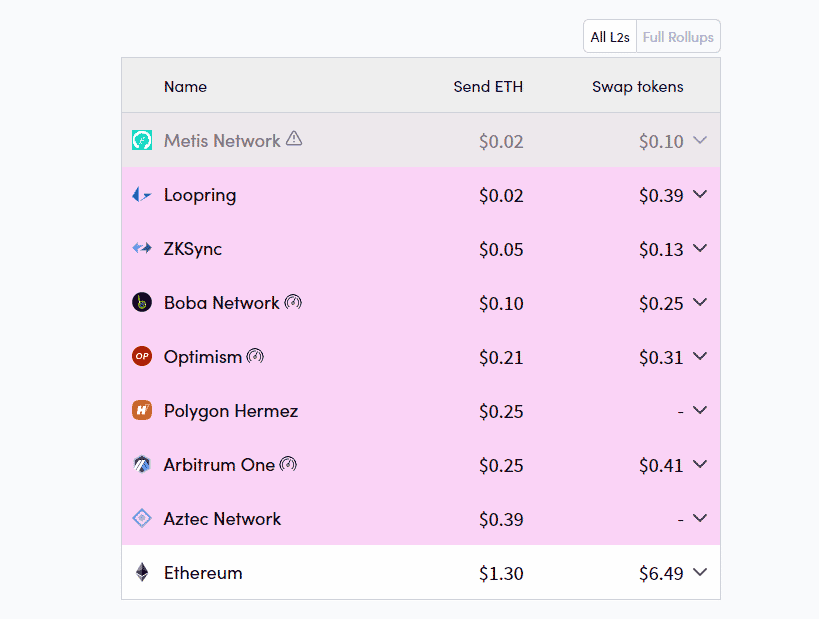This screenshot has height=619, width=819.
Task: Click the Polygon Hermez logo icon
Action: coord(142,410)
